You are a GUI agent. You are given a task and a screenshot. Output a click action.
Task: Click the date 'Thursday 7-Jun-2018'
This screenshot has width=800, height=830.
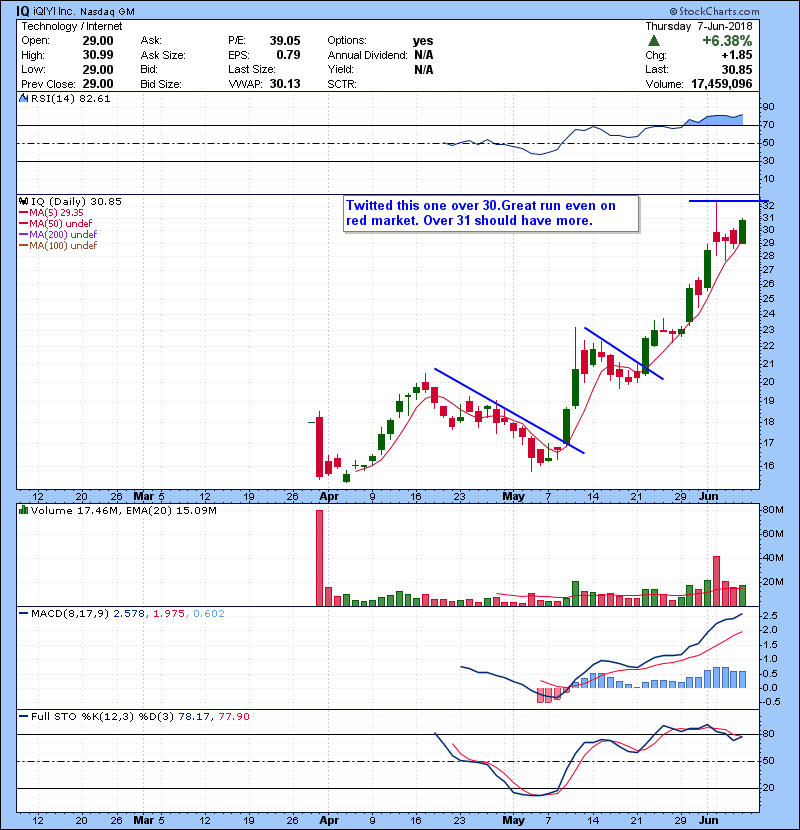point(698,26)
